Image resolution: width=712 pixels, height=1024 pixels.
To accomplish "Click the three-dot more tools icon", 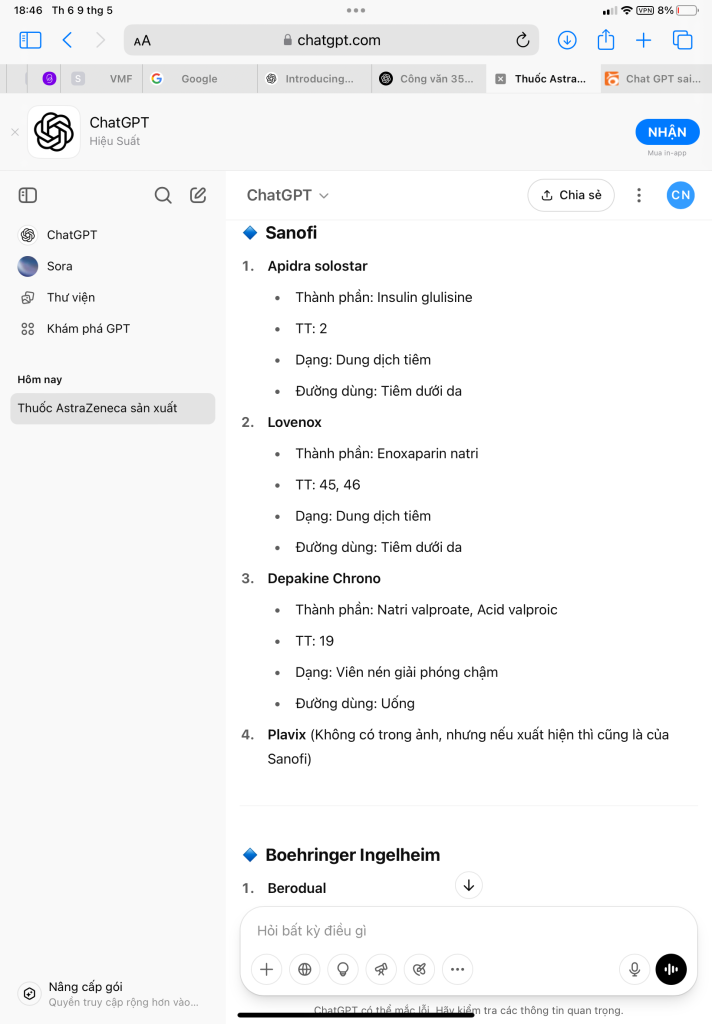I will coord(457,969).
